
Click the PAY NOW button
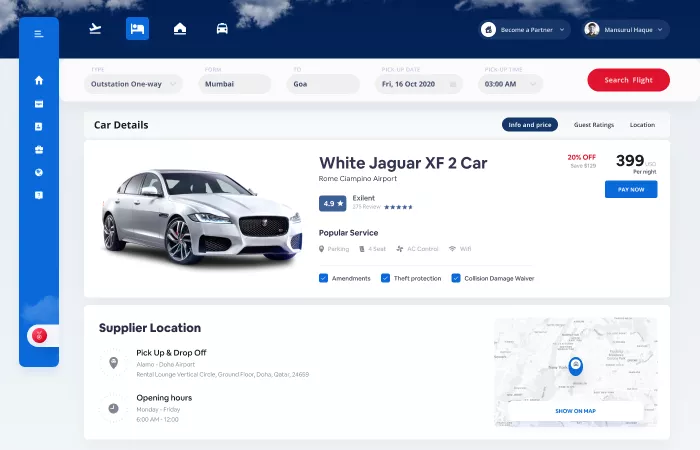pyautogui.click(x=631, y=189)
